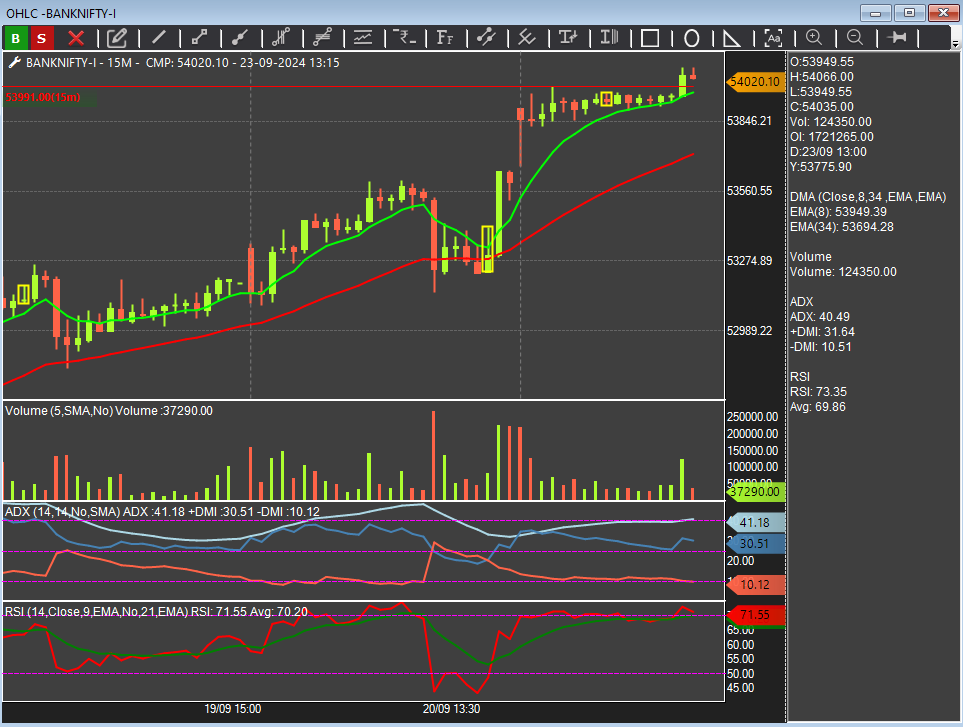The image size is (963, 727).
Task: Open the edit drawing pencil tool
Action: [117, 38]
